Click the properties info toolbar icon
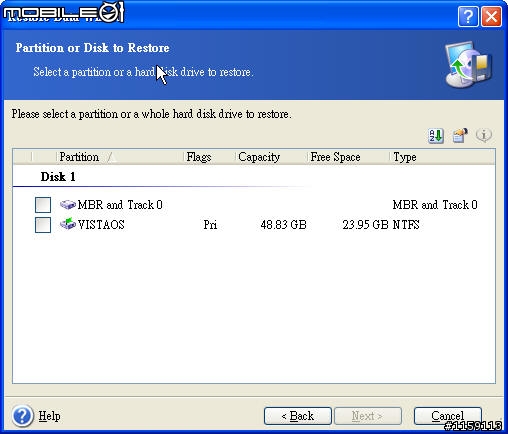The image size is (508, 434). click(x=484, y=135)
